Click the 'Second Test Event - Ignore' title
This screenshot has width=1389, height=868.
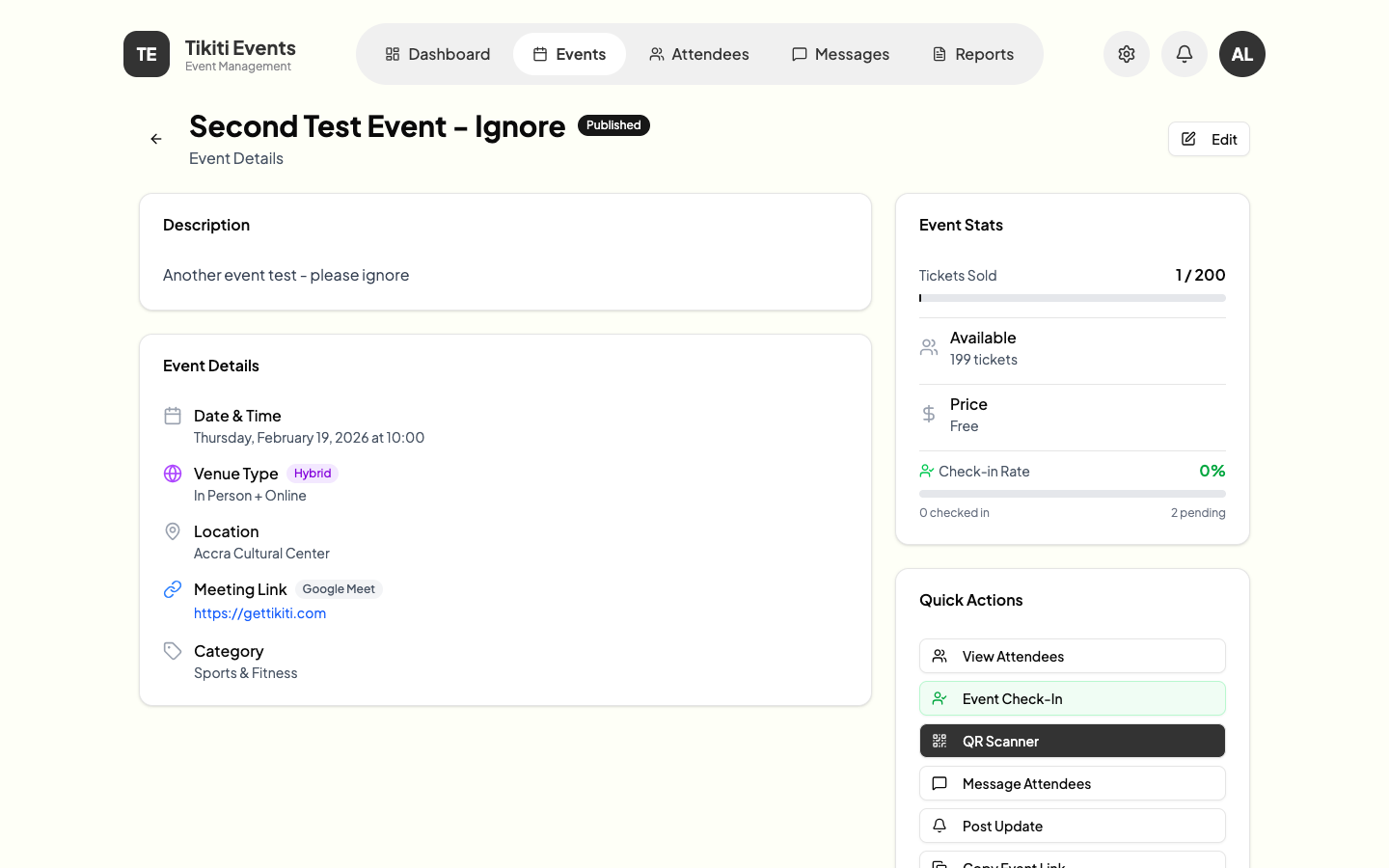coord(377,126)
